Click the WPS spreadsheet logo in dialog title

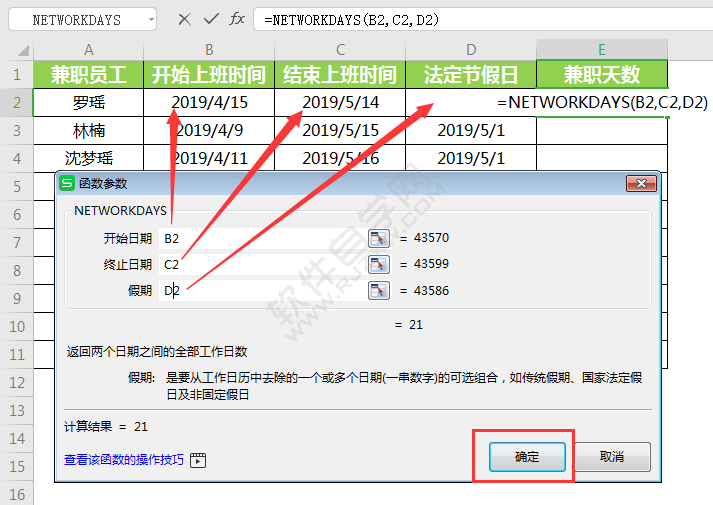(67, 183)
